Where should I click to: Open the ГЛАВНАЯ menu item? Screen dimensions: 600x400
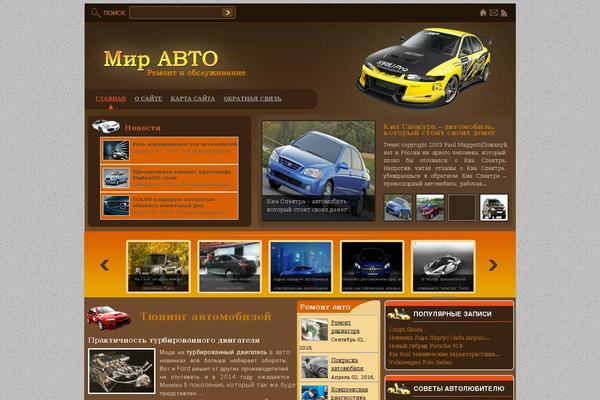pos(111,99)
